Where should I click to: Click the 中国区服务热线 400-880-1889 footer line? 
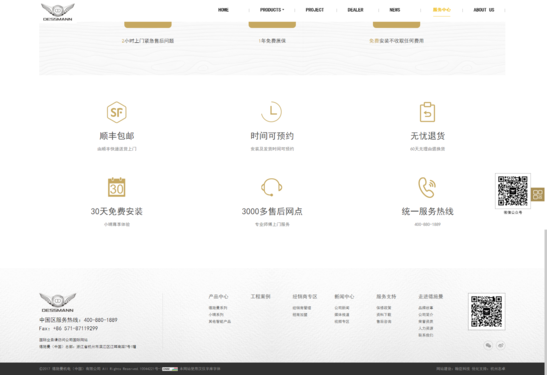[x=78, y=320]
